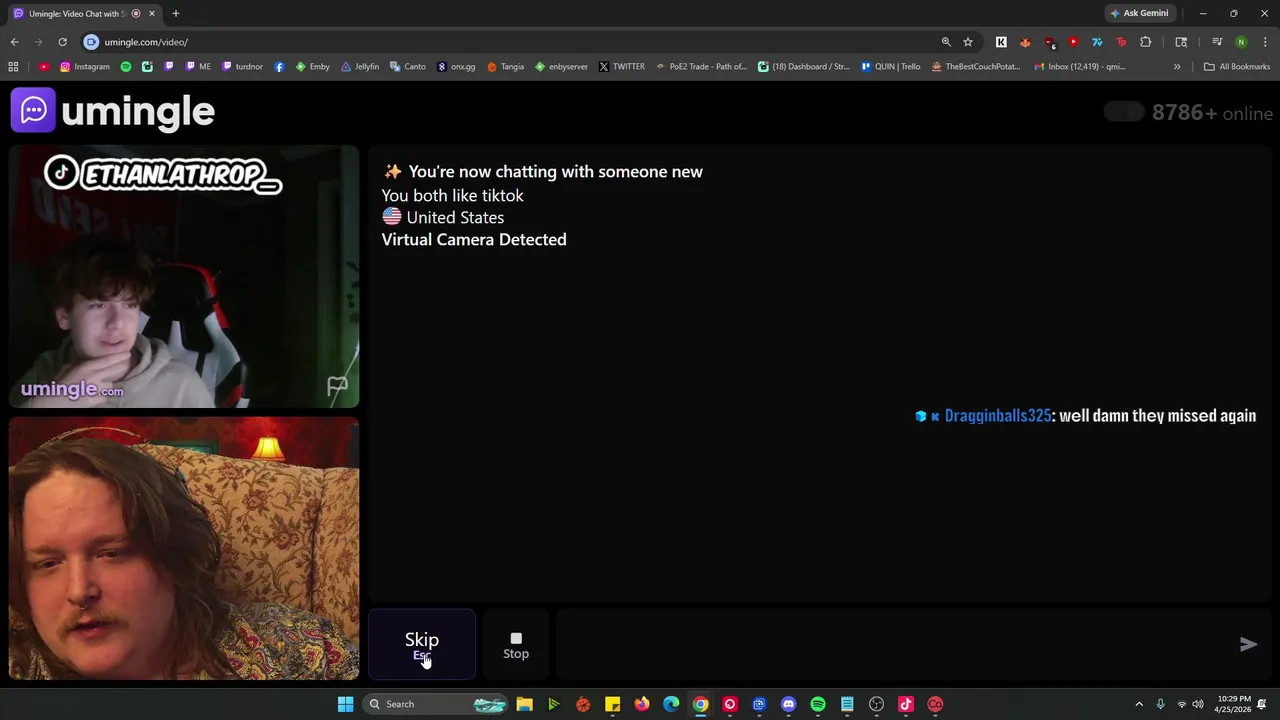This screenshot has height=720, width=1280.
Task: Bookmark this page with the star icon
Action: [968, 42]
